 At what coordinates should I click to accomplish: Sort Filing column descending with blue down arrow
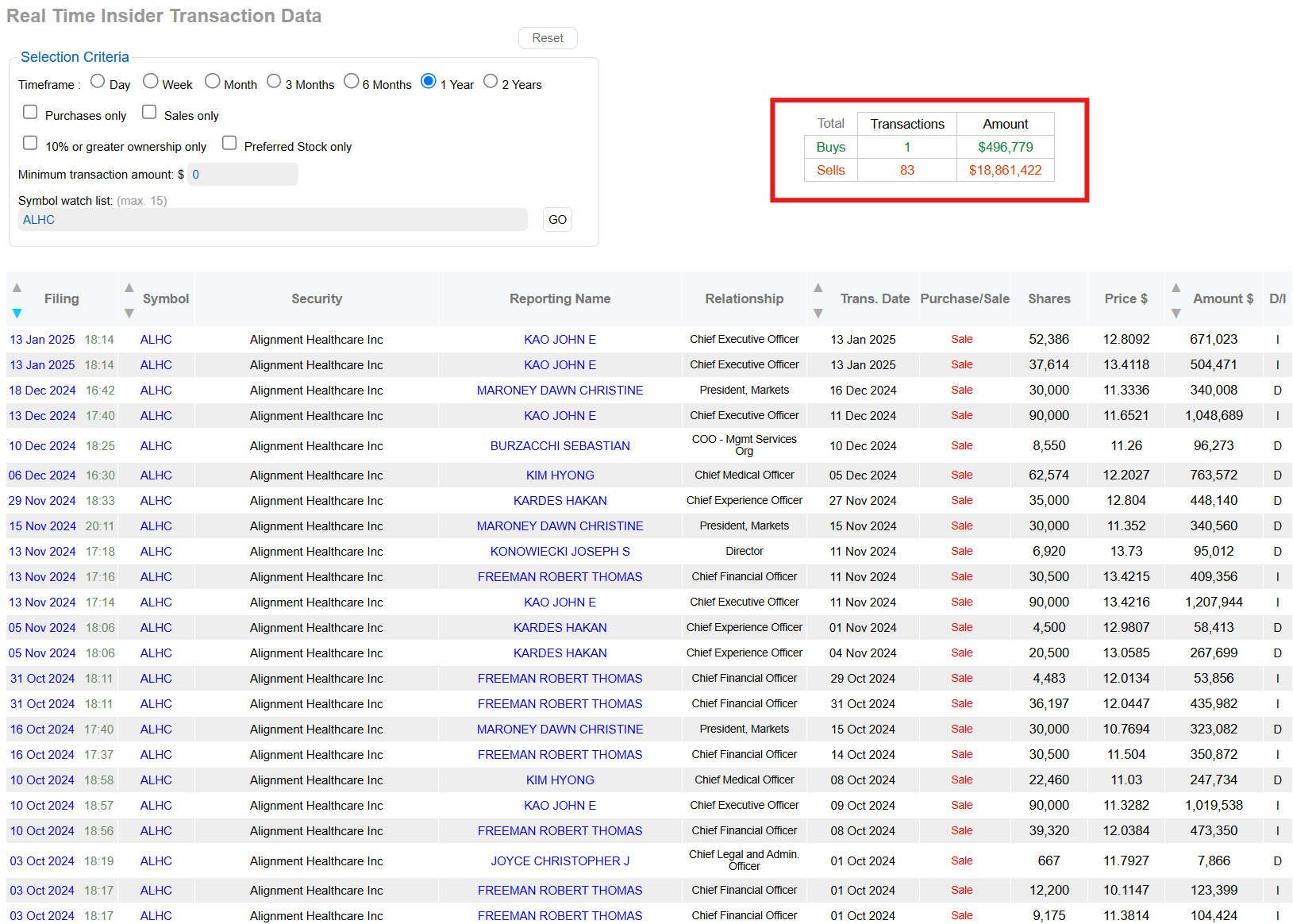[x=17, y=314]
